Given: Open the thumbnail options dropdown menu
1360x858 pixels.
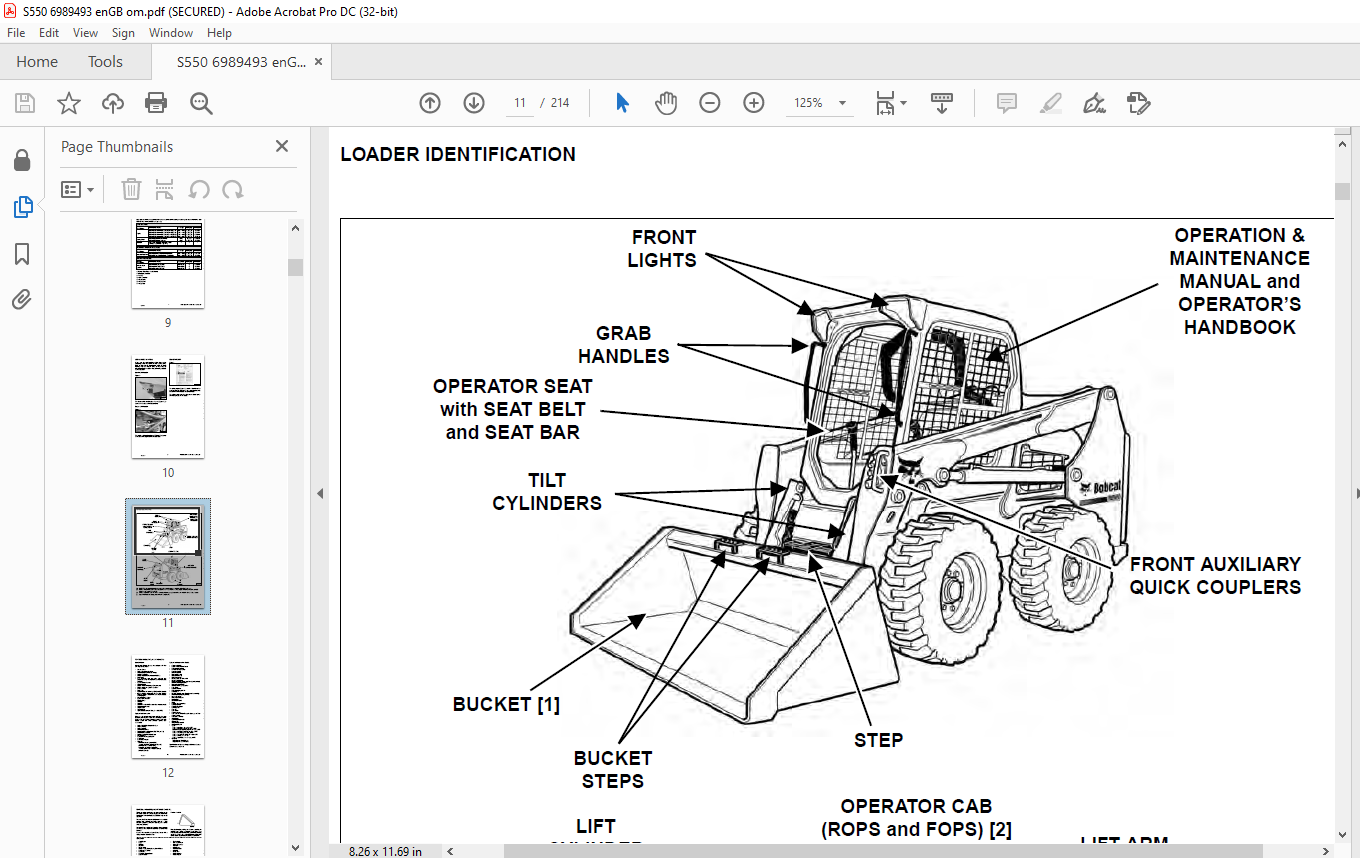Looking at the screenshot, I should pos(77,189).
